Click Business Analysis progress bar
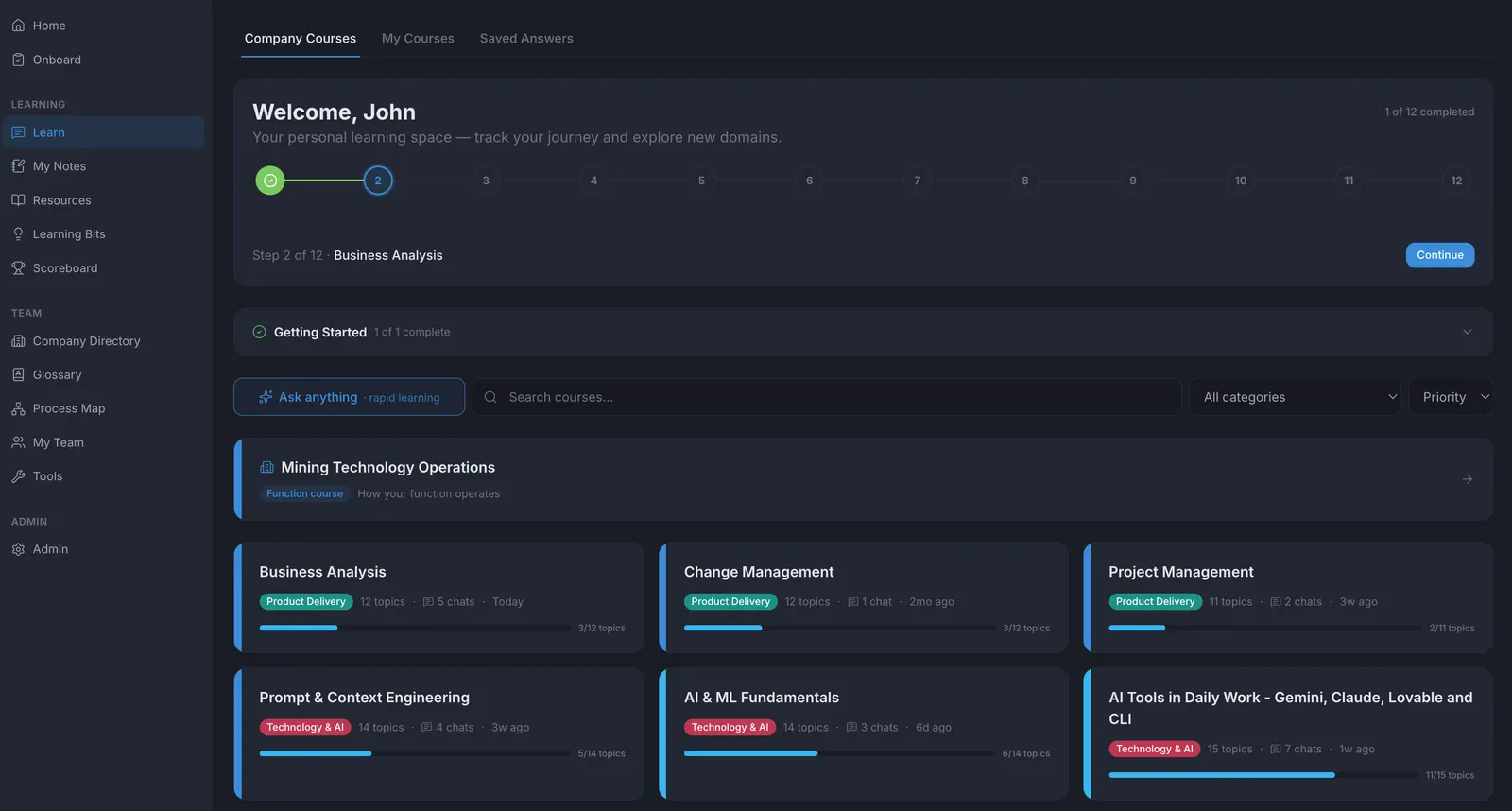This screenshot has height=811, width=1512. click(415, 628)
